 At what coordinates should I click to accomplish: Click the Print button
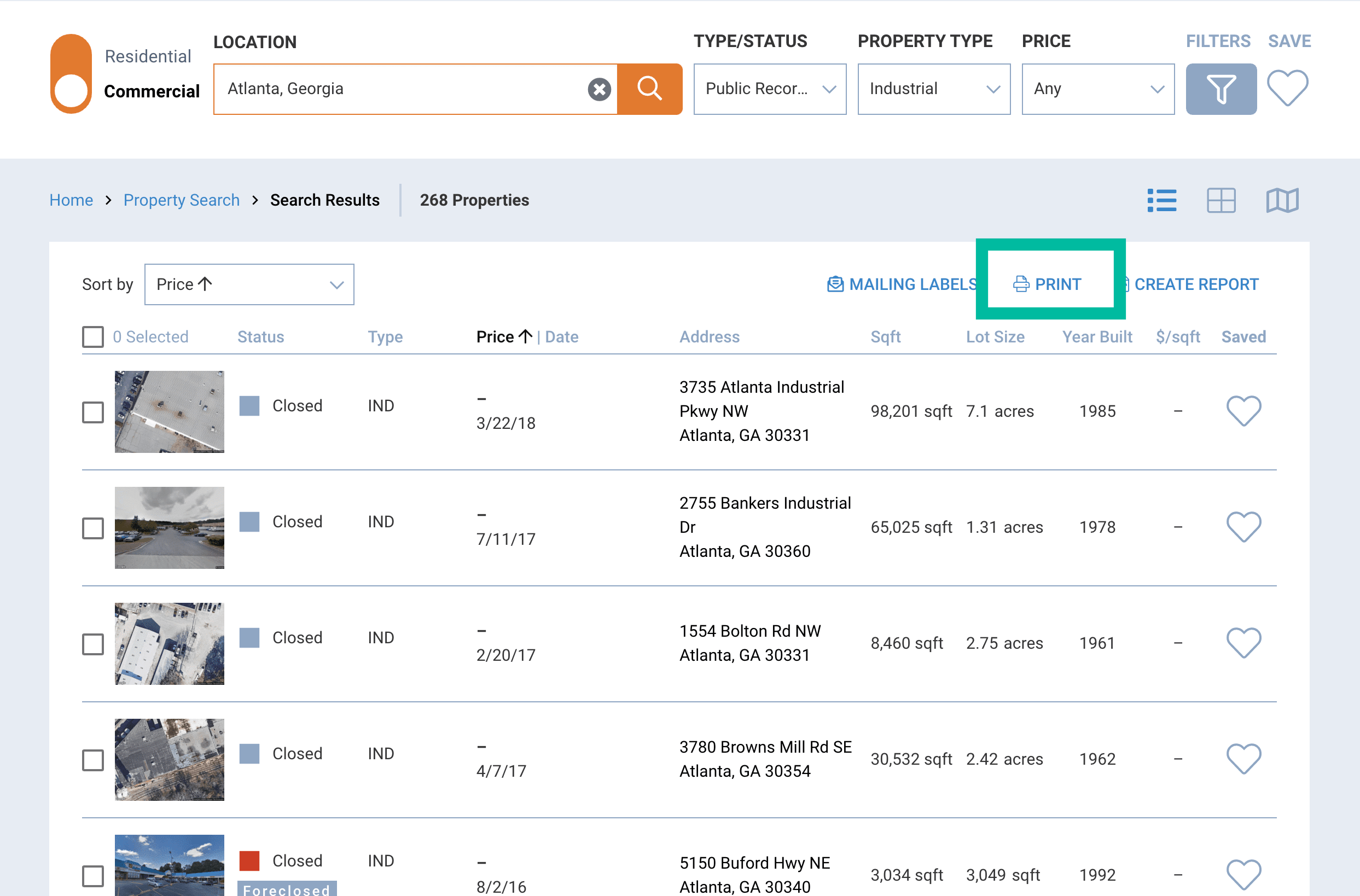pyautogui.click(x=1049, y=284)
